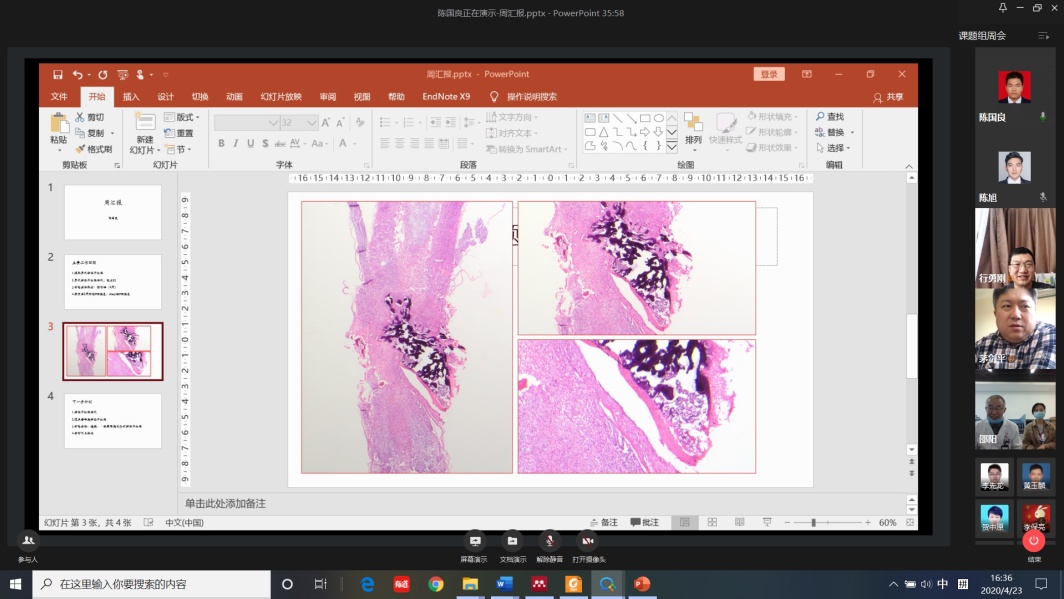Screen dimensions: 1064x599
Task: Expand the font size dropdown showing 32
Action: tap(312, 123)
